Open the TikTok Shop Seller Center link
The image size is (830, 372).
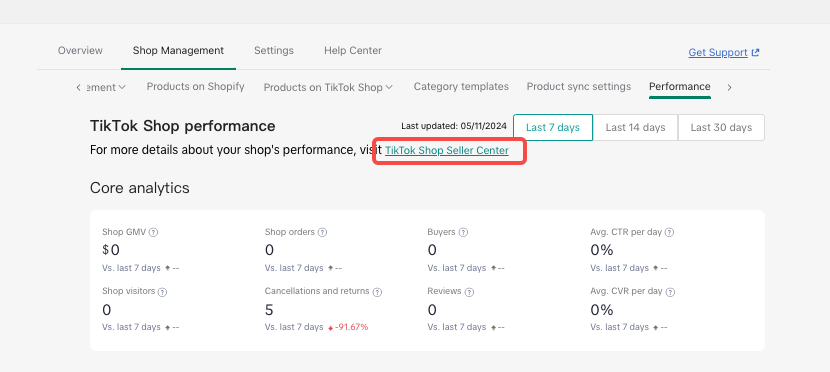[x=447, y=150]
